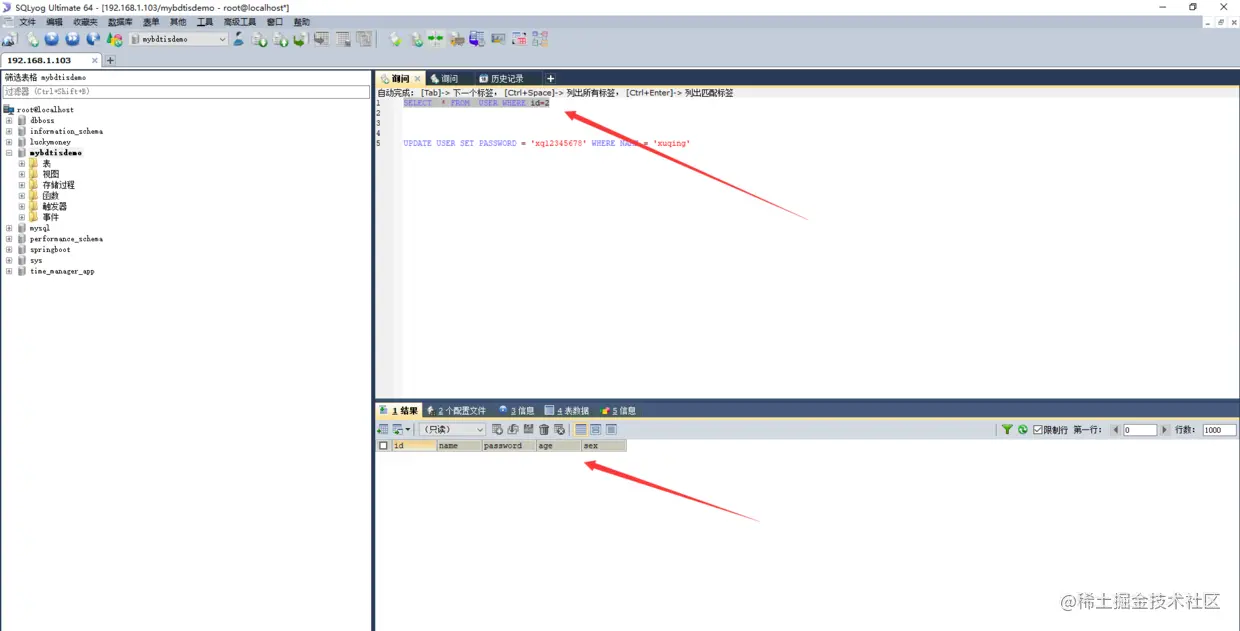Expand the springboot database node

[9, 249]
